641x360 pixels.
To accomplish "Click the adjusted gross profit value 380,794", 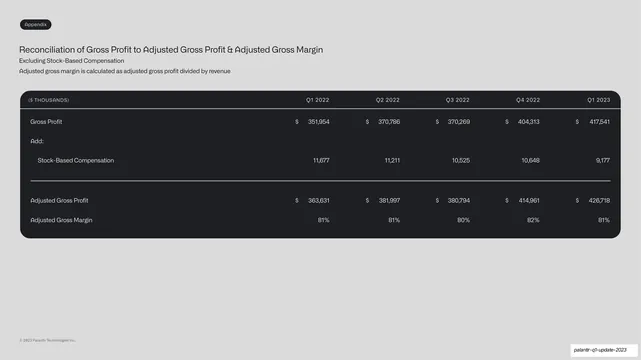I will 459,201.
